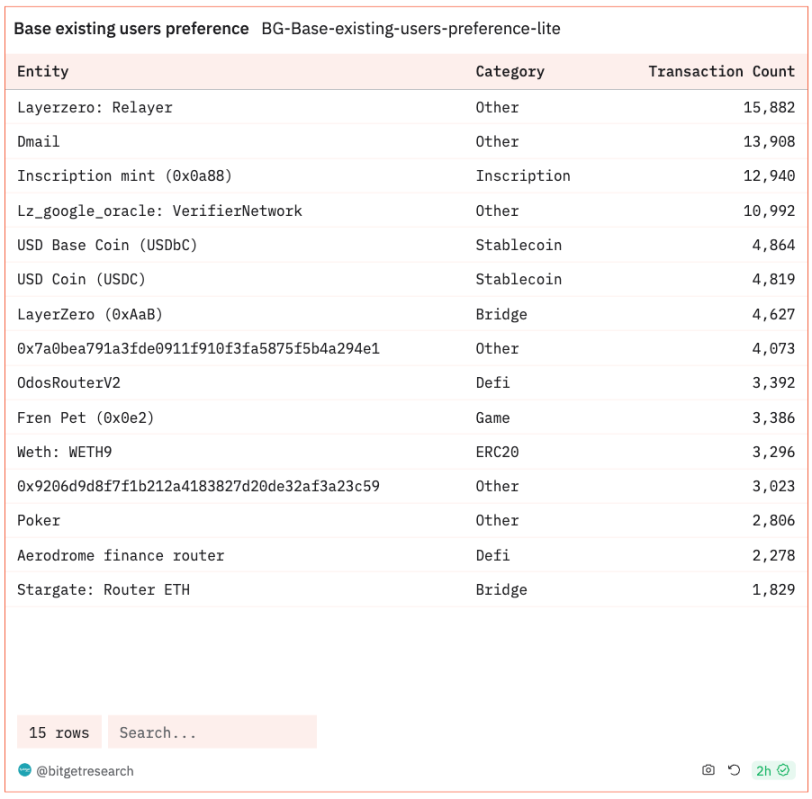The image size is (812, 799).
Task: Sort by the Category column header
Action: [510, 71]
